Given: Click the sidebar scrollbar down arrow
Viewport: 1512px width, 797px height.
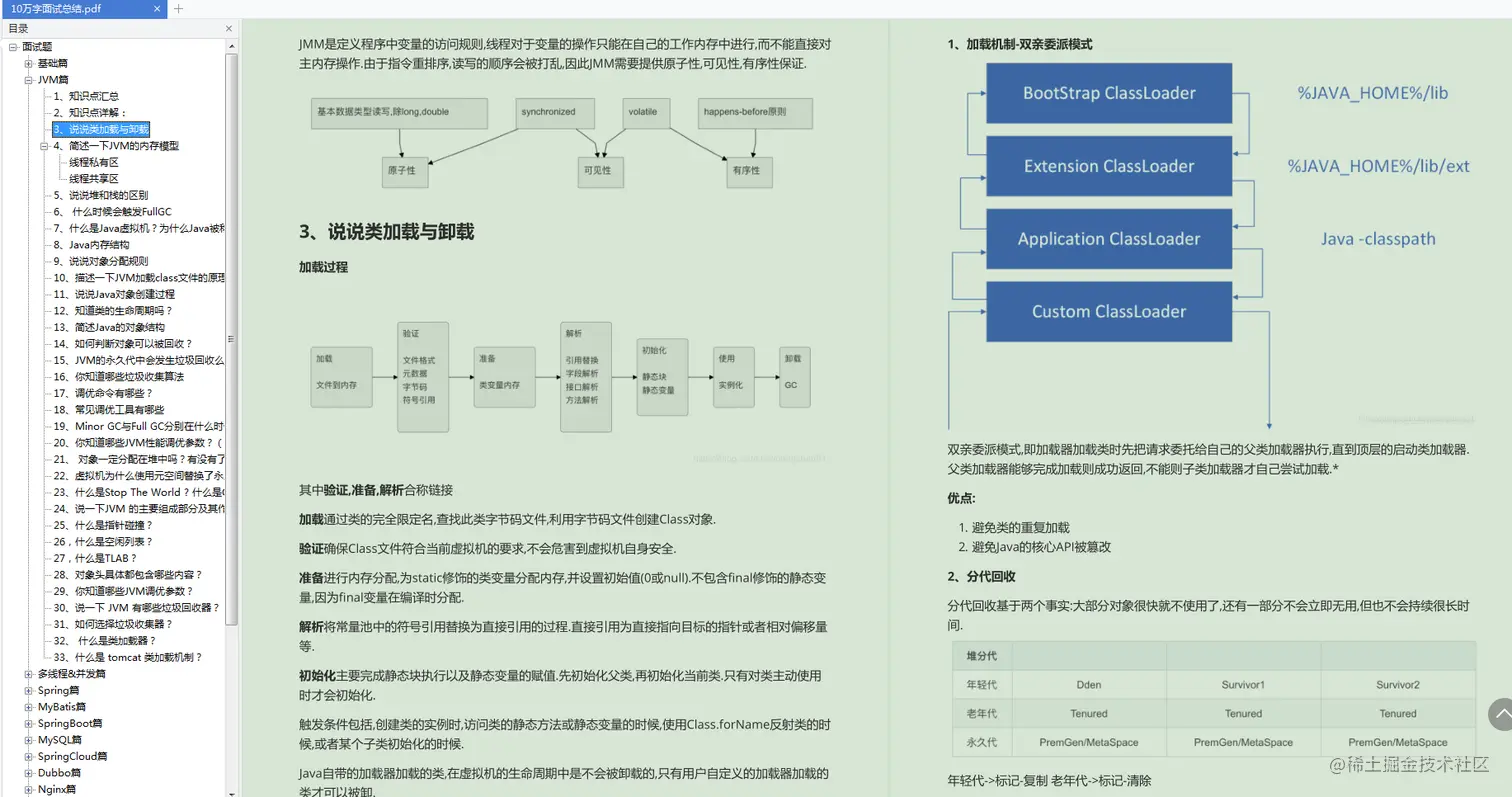Looking at the screenshot, I should click(232, 791).
